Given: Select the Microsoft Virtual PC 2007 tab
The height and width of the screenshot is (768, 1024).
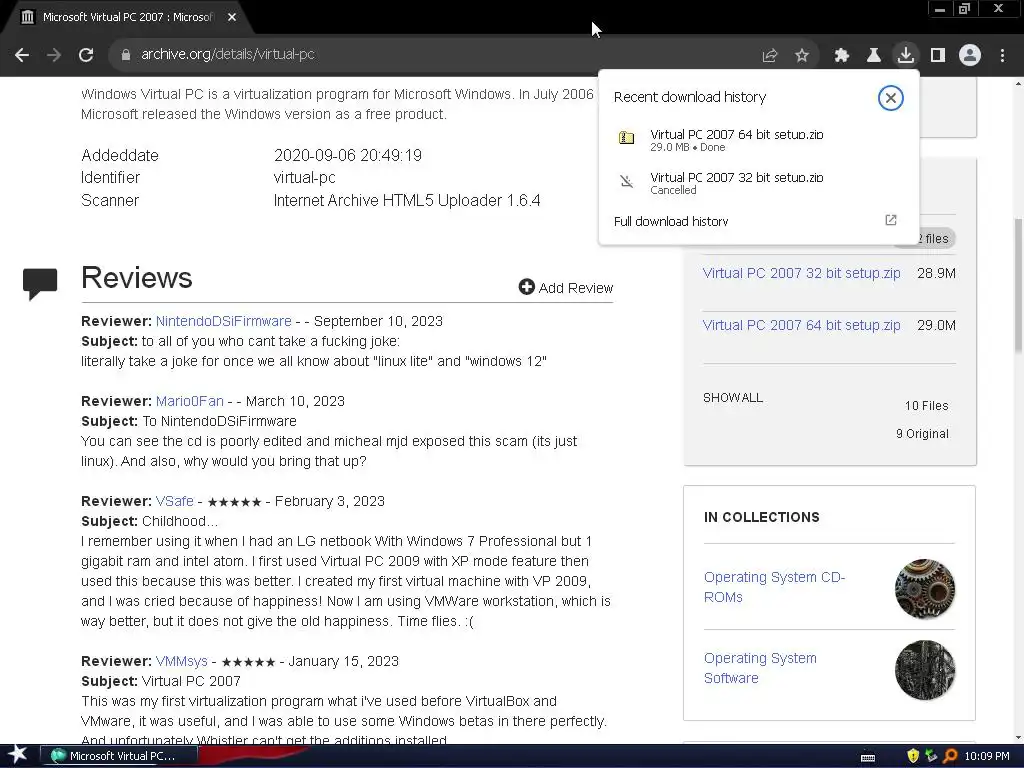Looking at the screenshot, I should [127, 18].
